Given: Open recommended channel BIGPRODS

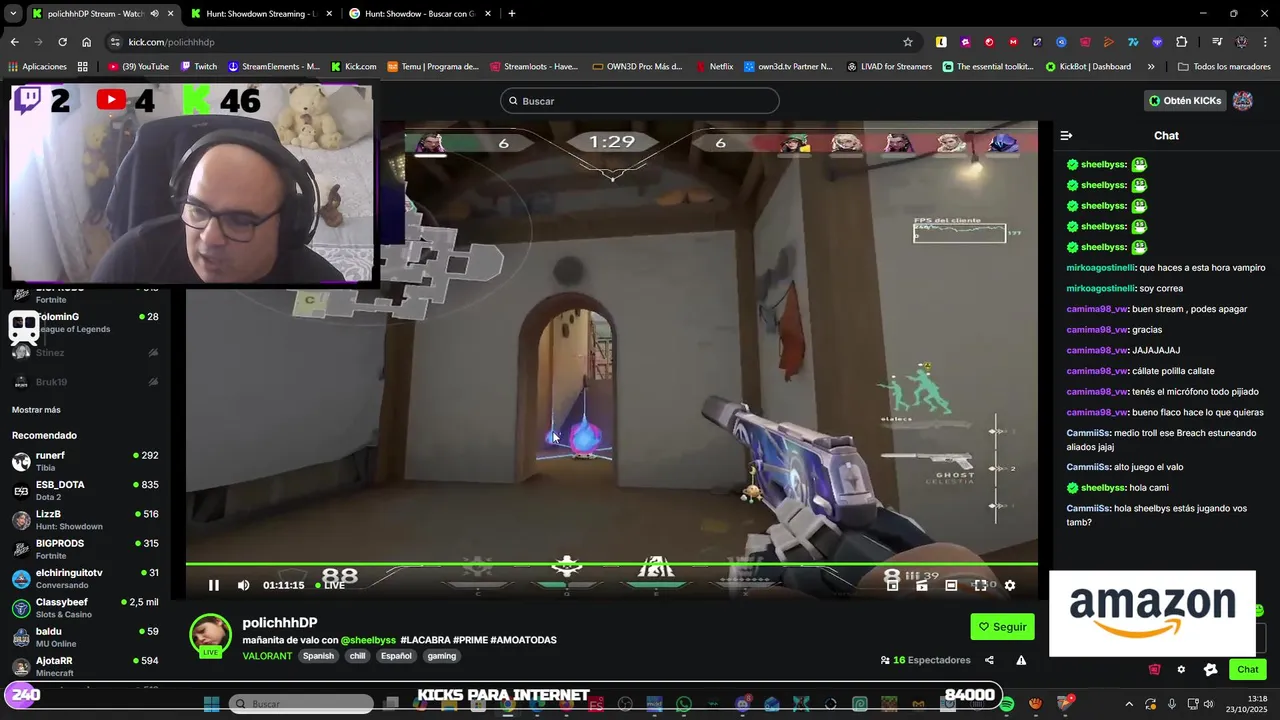Looking at the screenshot, I should [85, 549].
